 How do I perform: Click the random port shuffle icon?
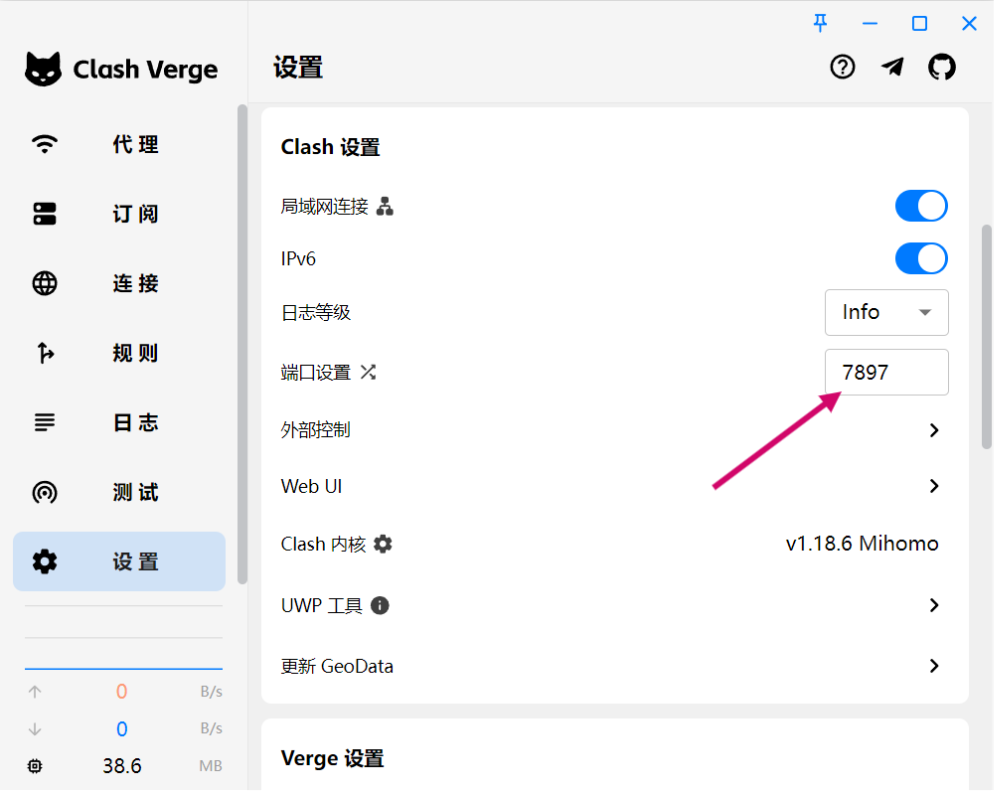368,372
